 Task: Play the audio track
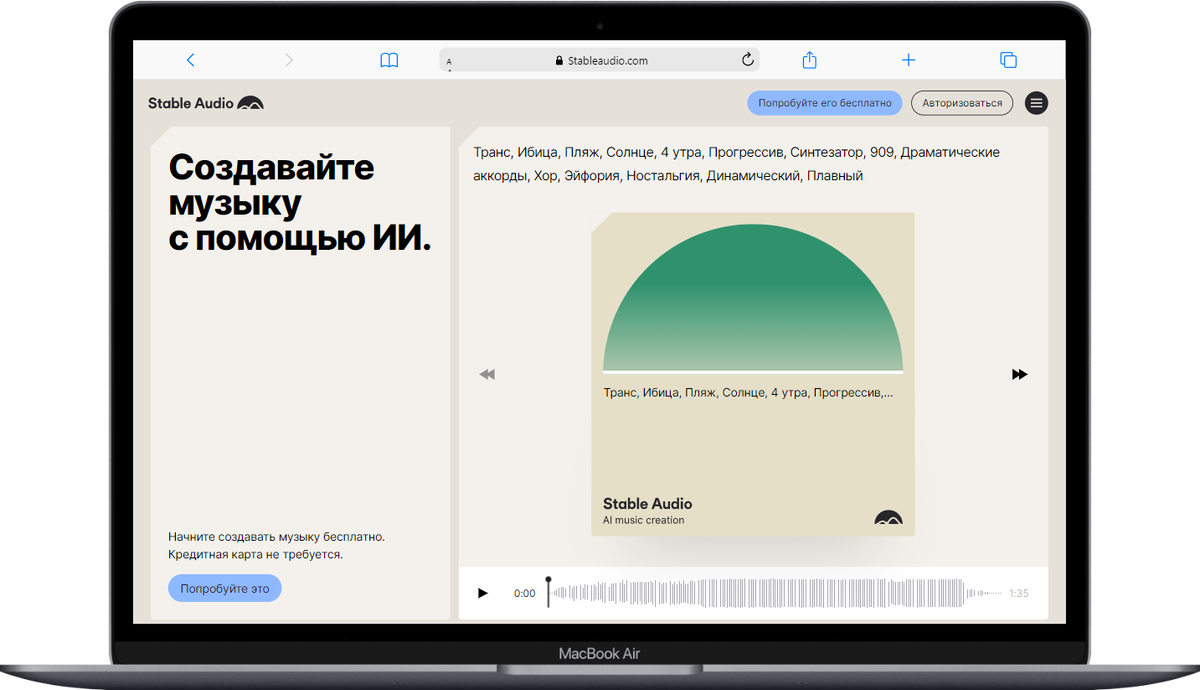[x=483, y=593]
